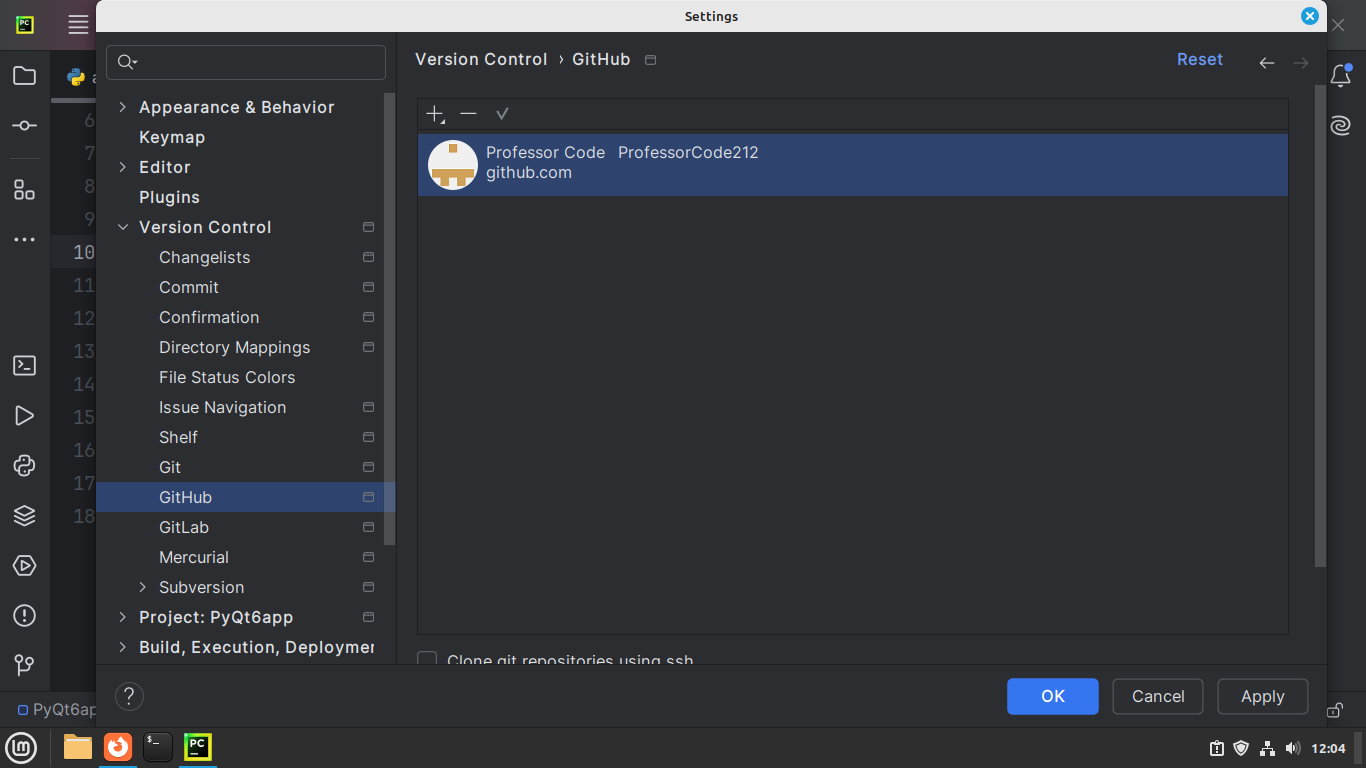Screen dimensions: 1366x768
Task: Open Commit settings page
Action: tap(189, 287)
